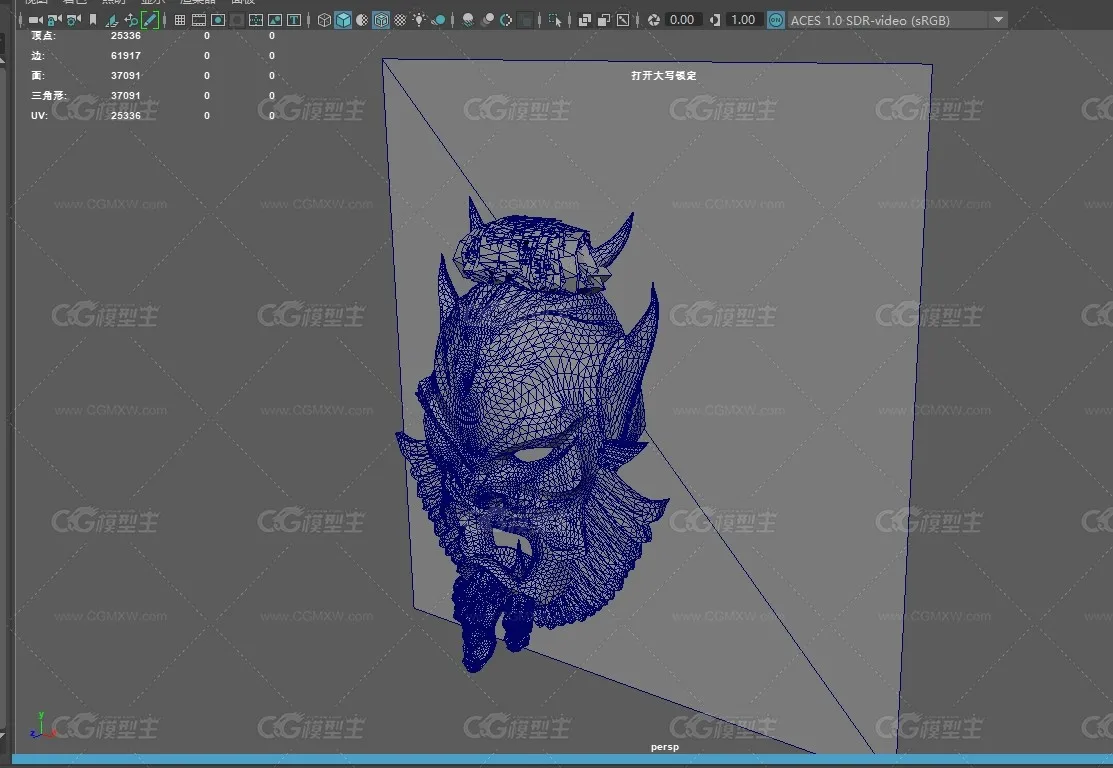Click the Use Default Material icon
The image size is (1113, 768).
tap(362, 20)
